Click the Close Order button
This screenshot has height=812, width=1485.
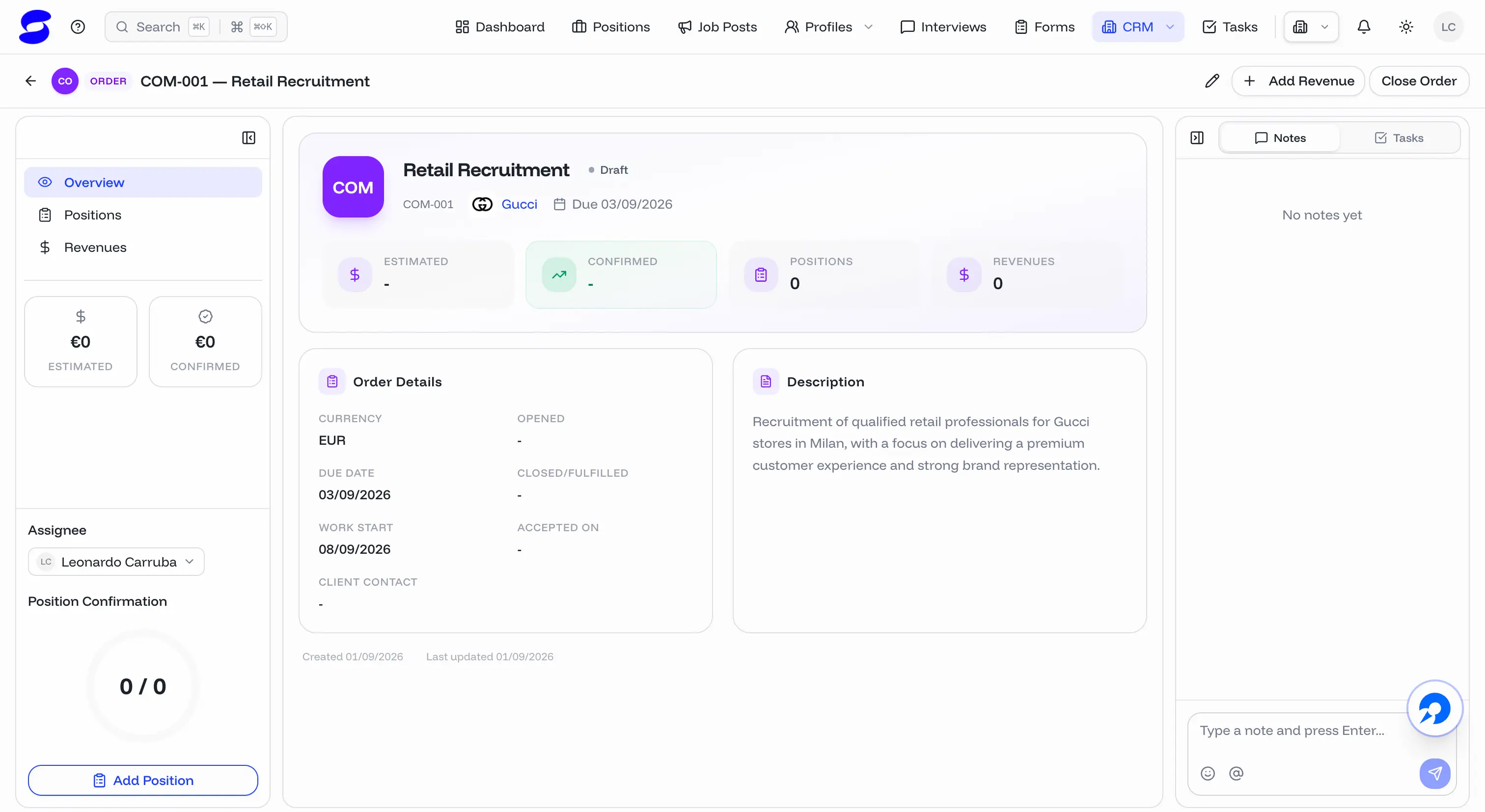1419,81
